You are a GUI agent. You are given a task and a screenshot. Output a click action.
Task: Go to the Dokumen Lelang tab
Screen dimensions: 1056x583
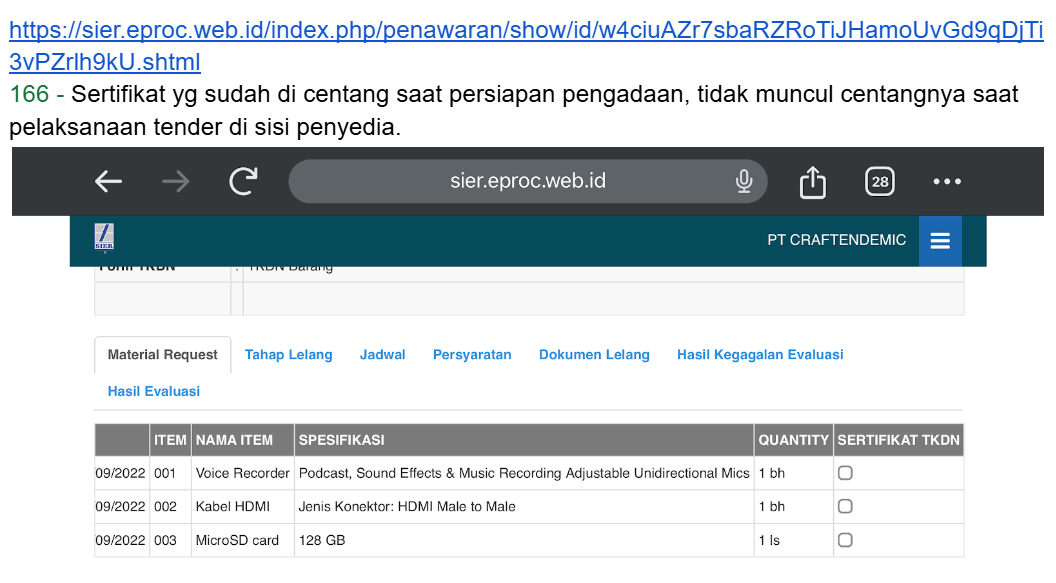click(594, 355)
